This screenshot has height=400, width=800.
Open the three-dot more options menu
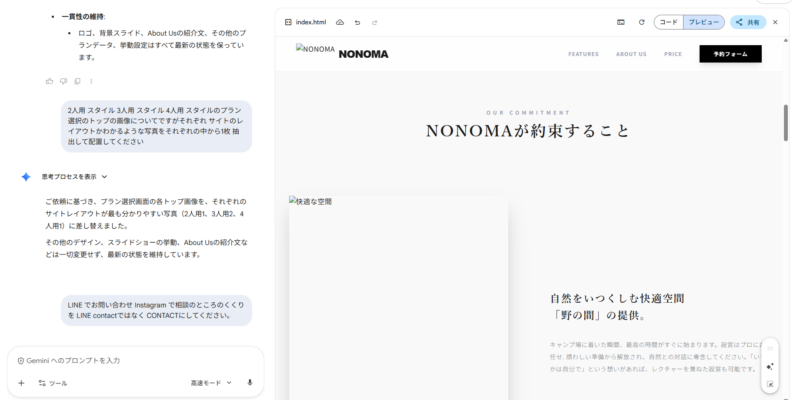[x=91, y=81]
